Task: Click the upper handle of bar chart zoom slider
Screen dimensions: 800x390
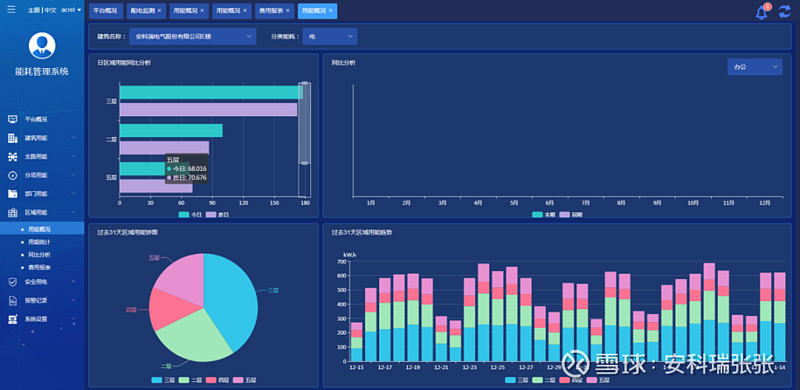Action: 305,83
